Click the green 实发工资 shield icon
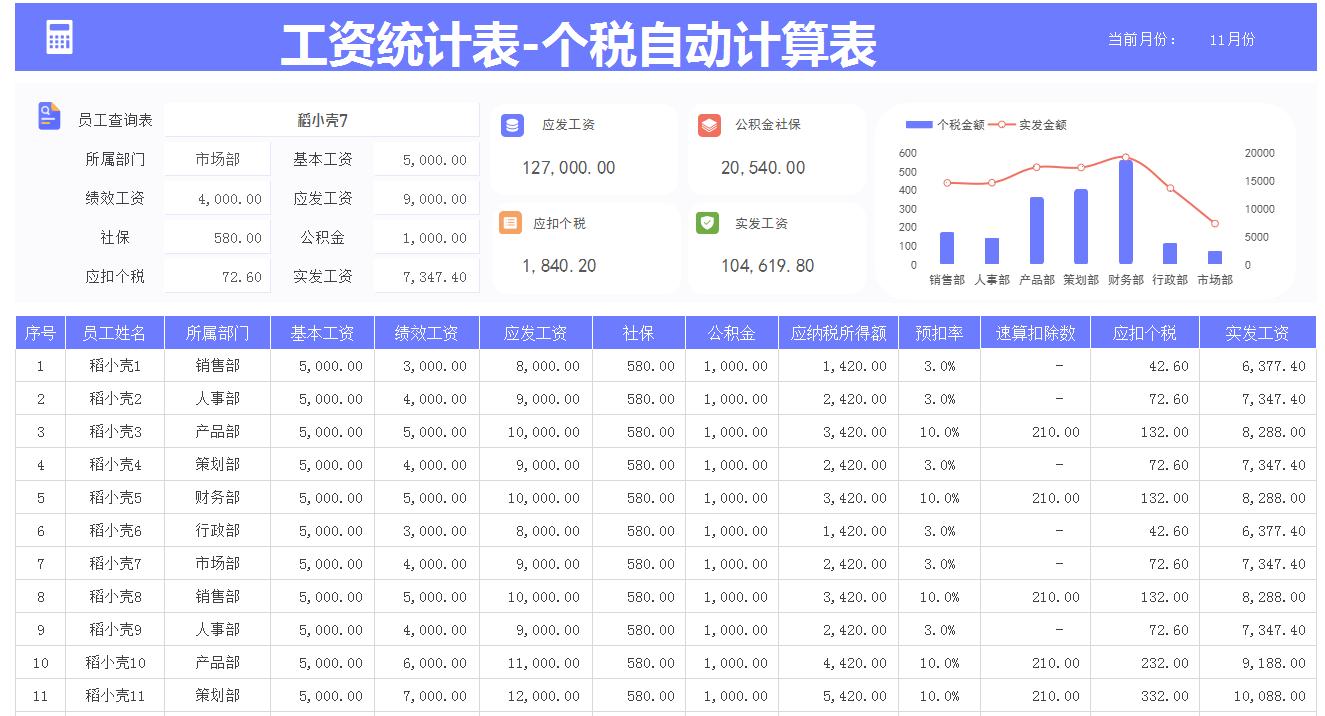This screenshot has width=1325, height=716. pyautogui.click(x=708, y=222)
